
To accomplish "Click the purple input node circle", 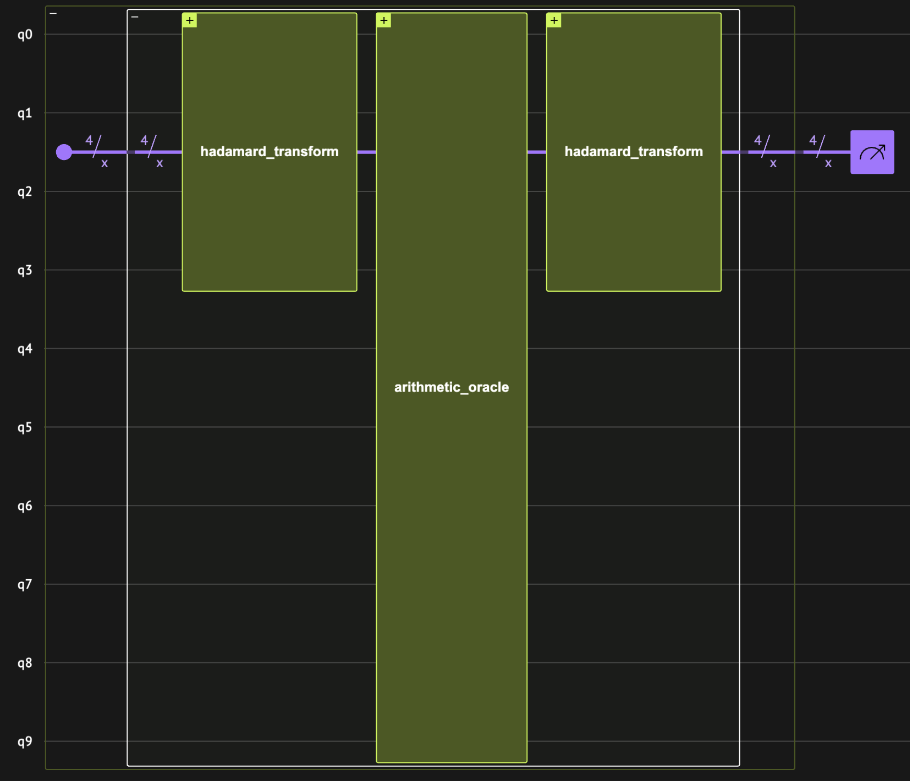I will pos(64,152).
